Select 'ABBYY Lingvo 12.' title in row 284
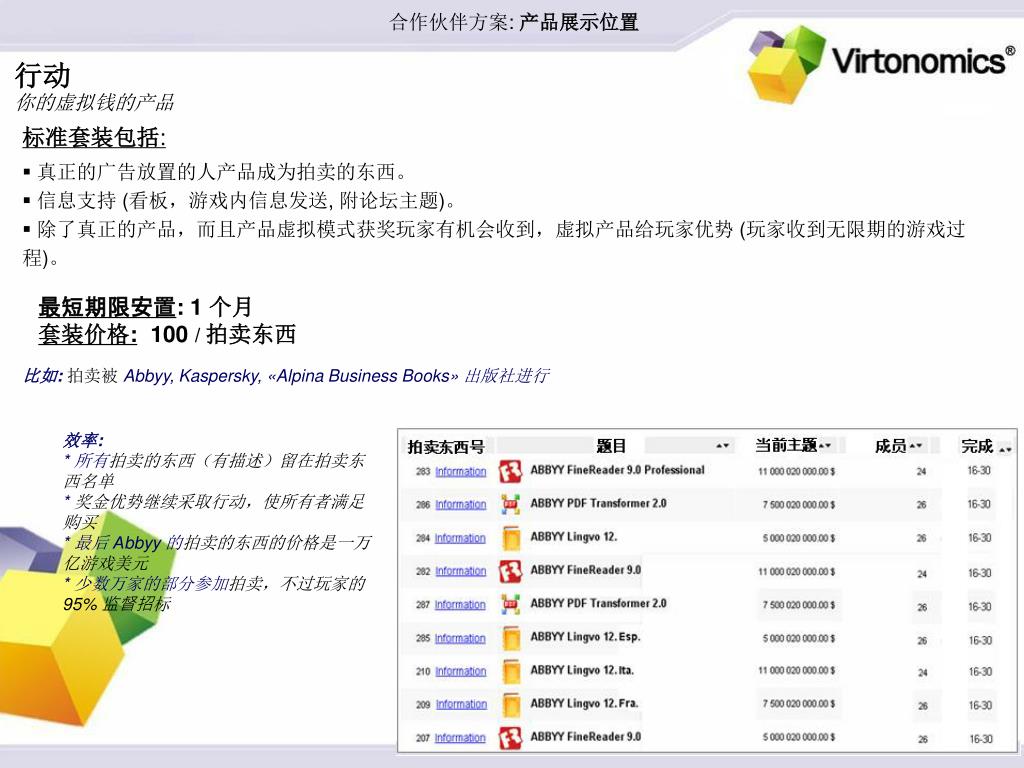Screen dimensions: 1024x768 coord(573,537)
